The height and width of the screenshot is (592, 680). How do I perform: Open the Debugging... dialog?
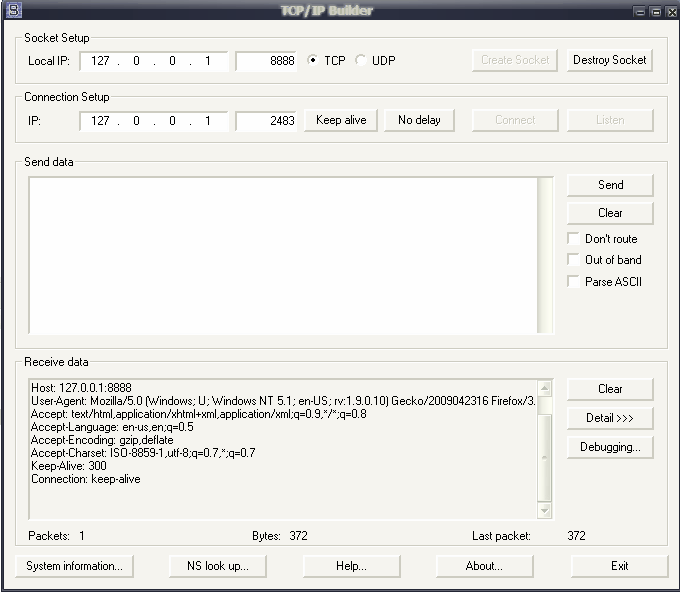(x=610, y=447)
